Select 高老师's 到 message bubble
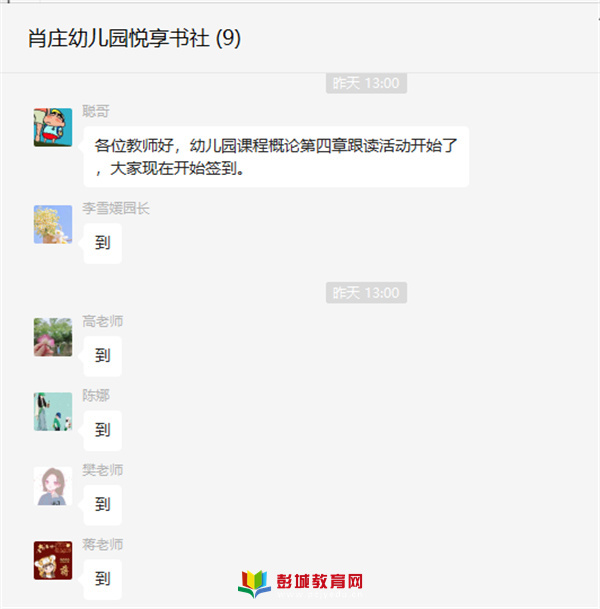 103,356
